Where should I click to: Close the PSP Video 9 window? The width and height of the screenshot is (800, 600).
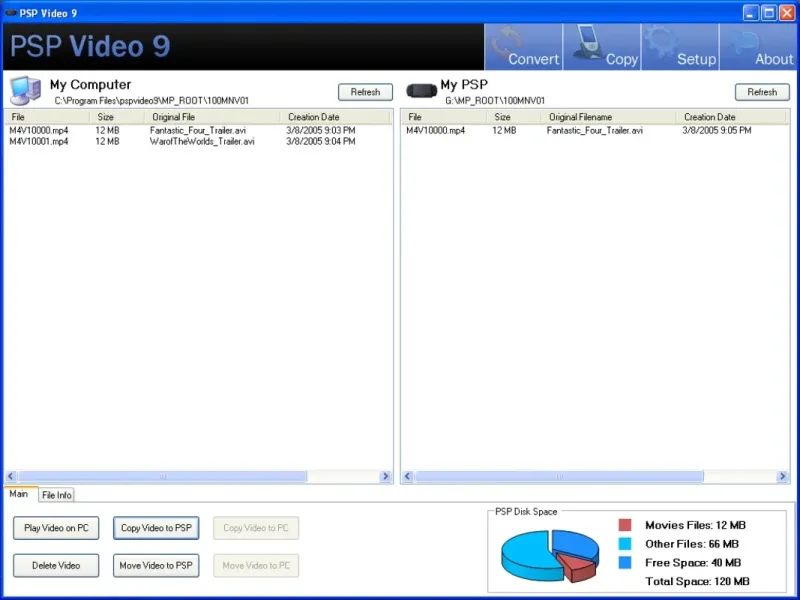click(787, 13)
